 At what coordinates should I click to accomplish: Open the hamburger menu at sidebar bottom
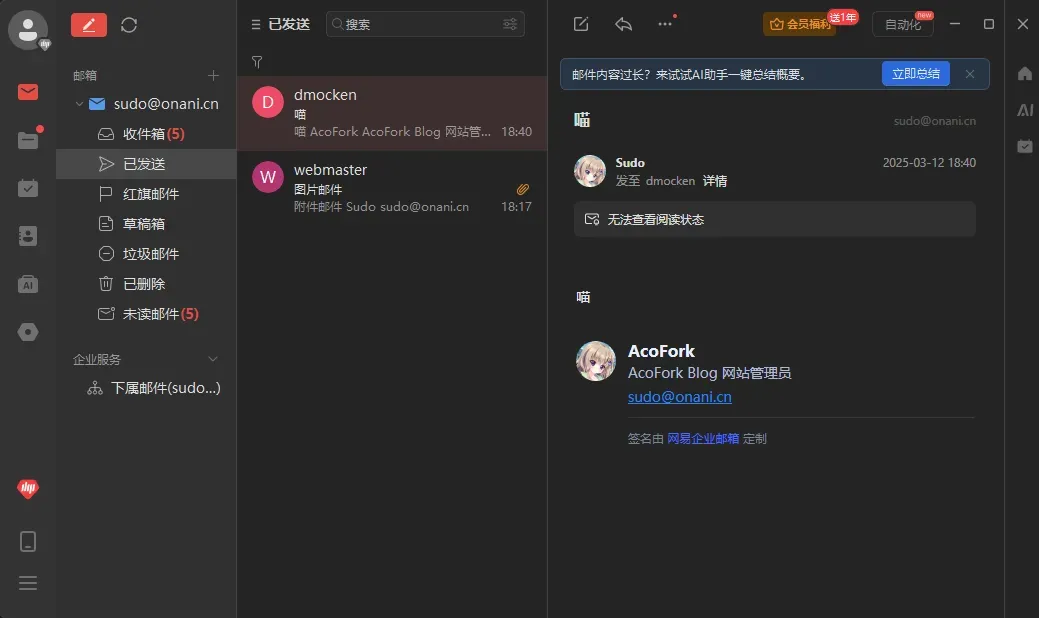point(28,583)
